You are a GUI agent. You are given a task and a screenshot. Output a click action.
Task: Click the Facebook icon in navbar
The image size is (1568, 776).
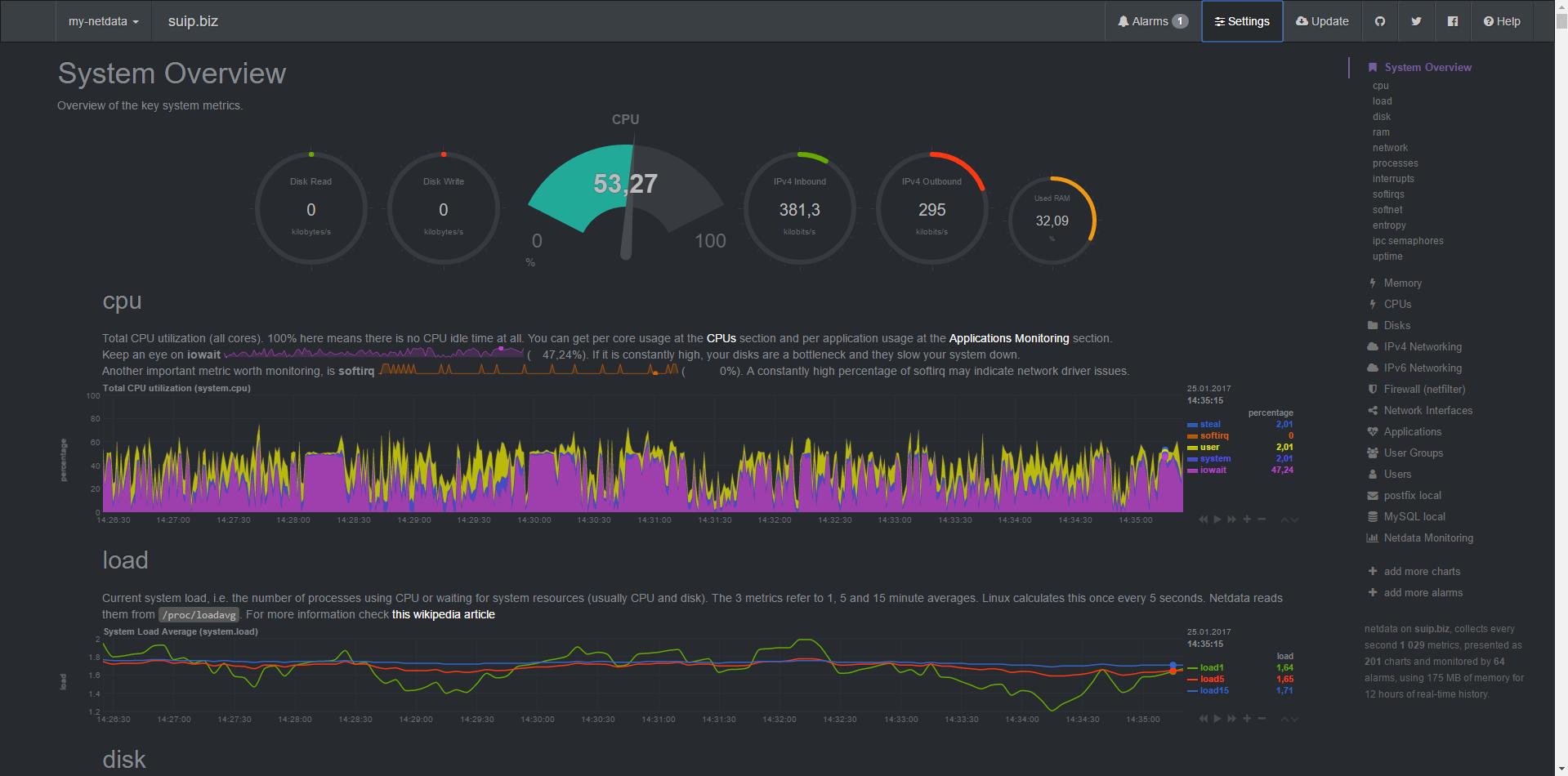1452,21
